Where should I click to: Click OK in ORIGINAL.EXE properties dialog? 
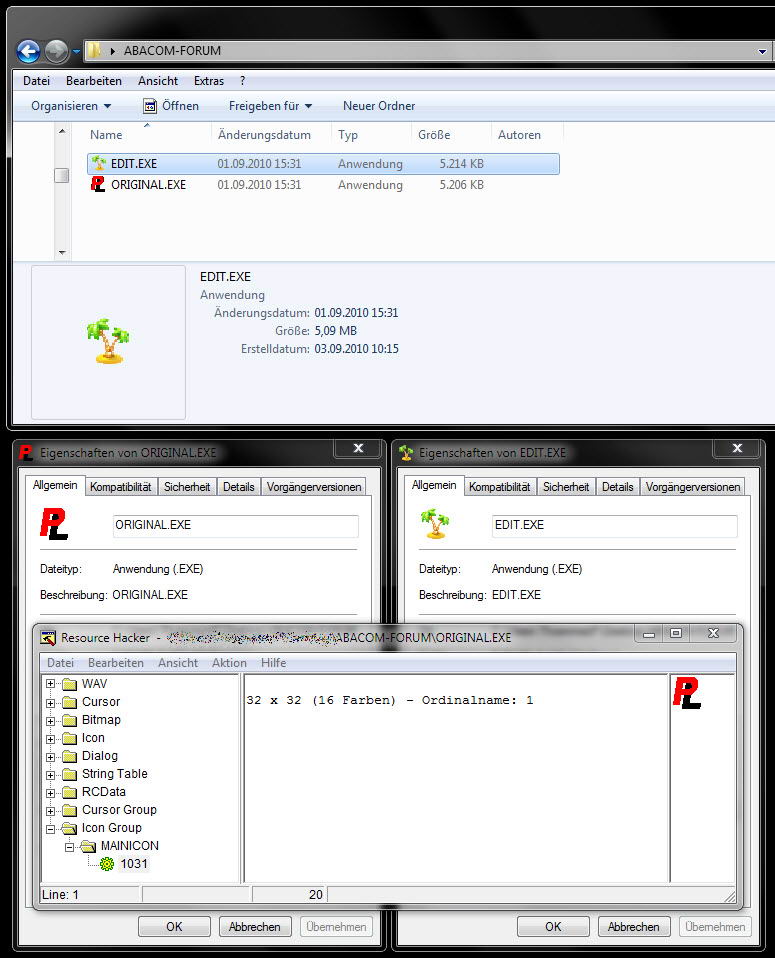tap(174, 926)
